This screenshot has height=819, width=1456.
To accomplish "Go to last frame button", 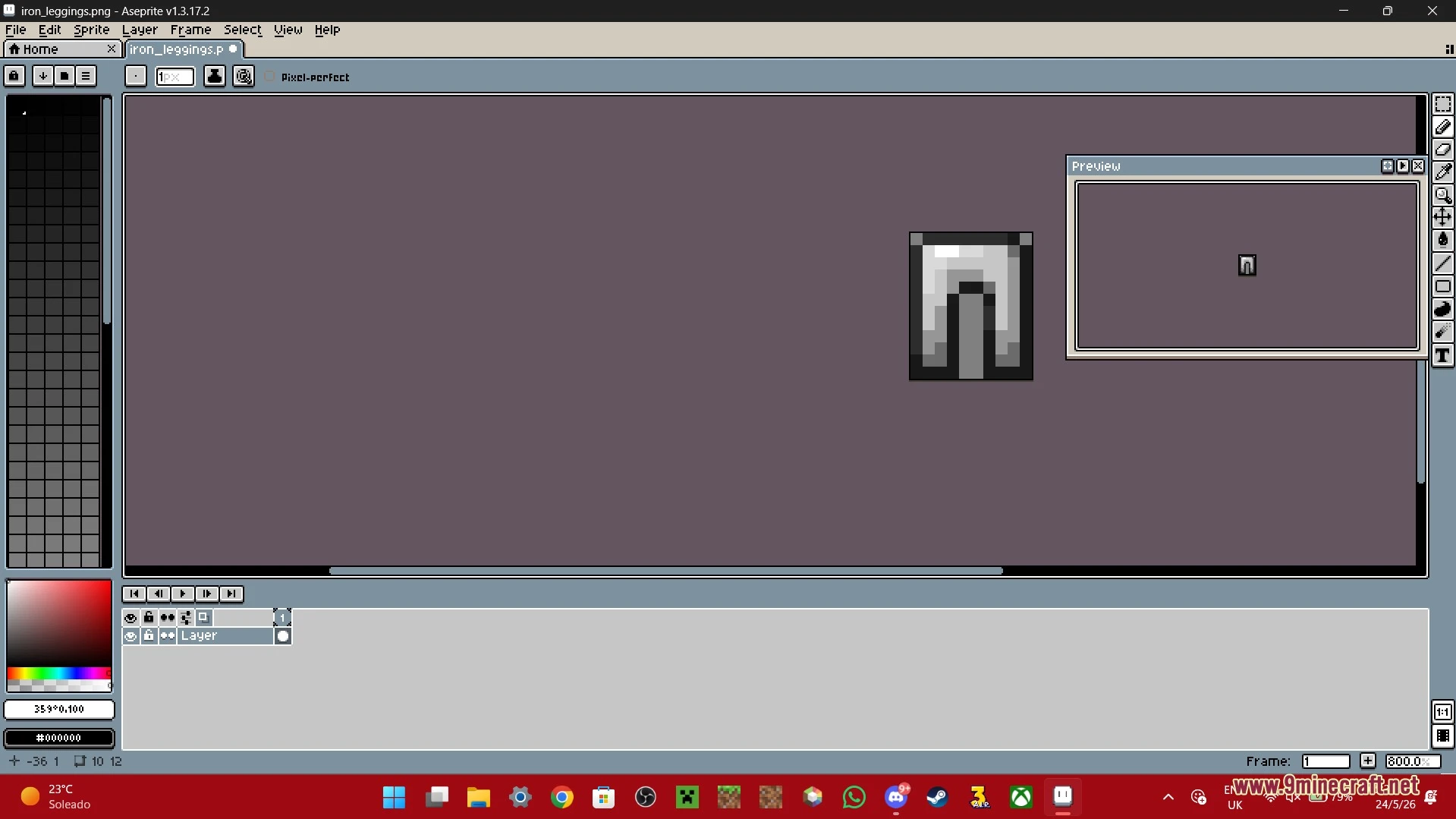I will tap(231, 594).
